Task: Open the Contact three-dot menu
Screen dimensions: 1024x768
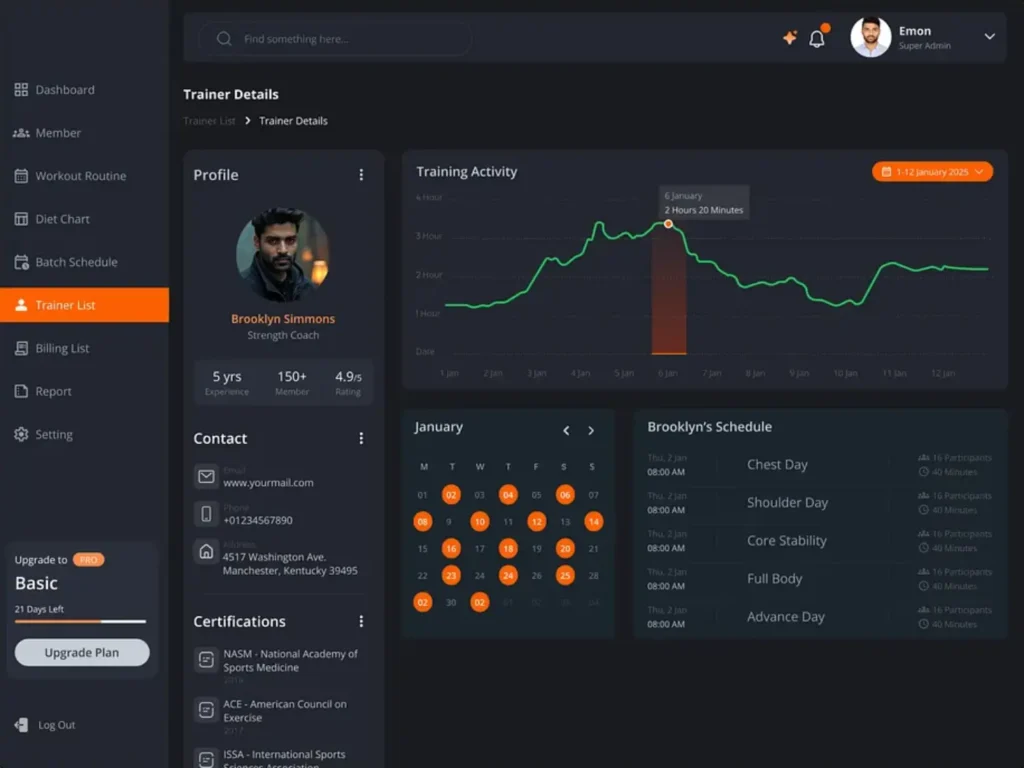Action: pyautogui.click(x=361, y=438)
